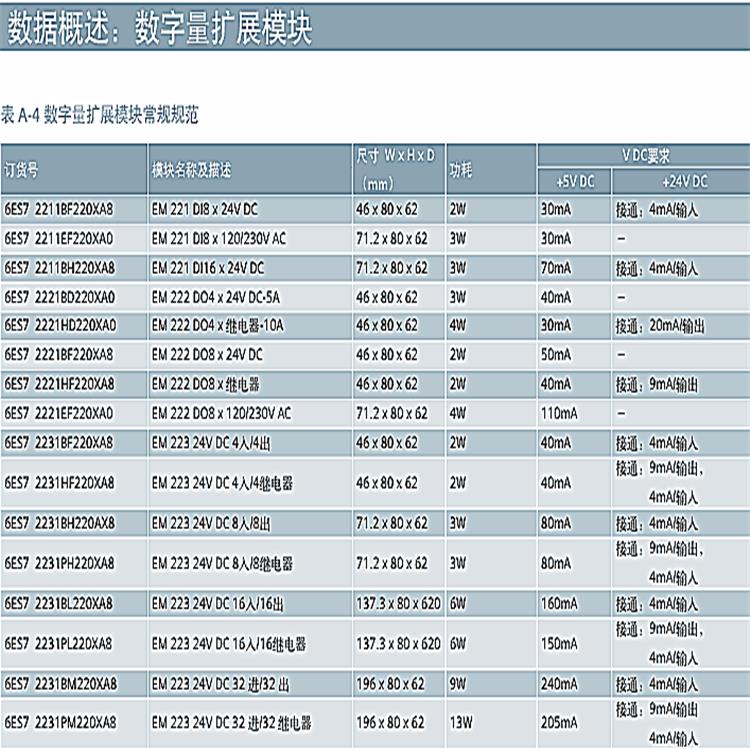Select order number 6ES7 2221BD220XA0

59,298
